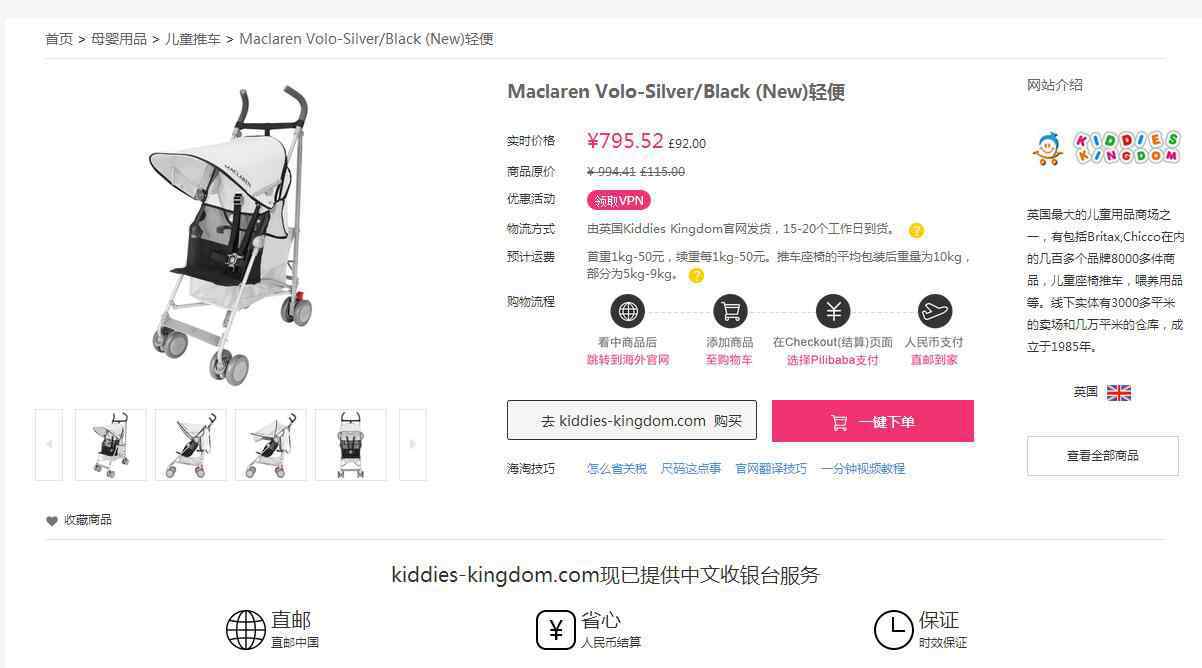1202x668 pixels.
Task: Select the first stroller thumbnail
Action: coord(111,444)
